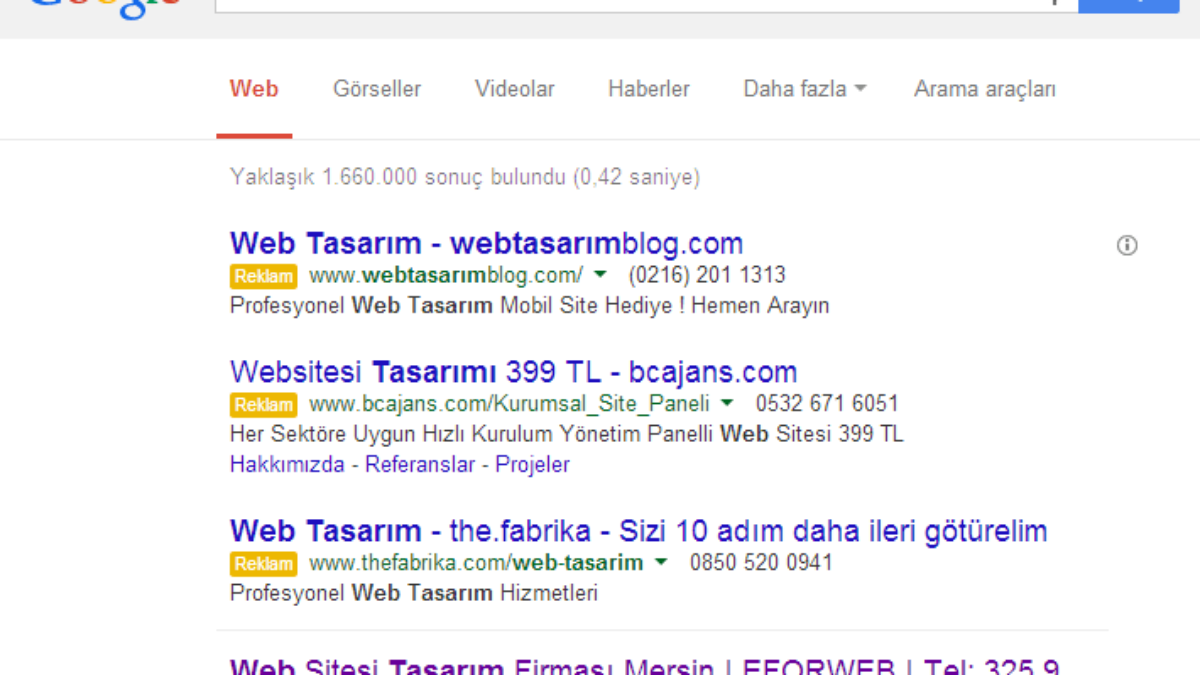Open the Projeler sitelink
Screen dimensions: 1200x675
(x=533, y=465)
